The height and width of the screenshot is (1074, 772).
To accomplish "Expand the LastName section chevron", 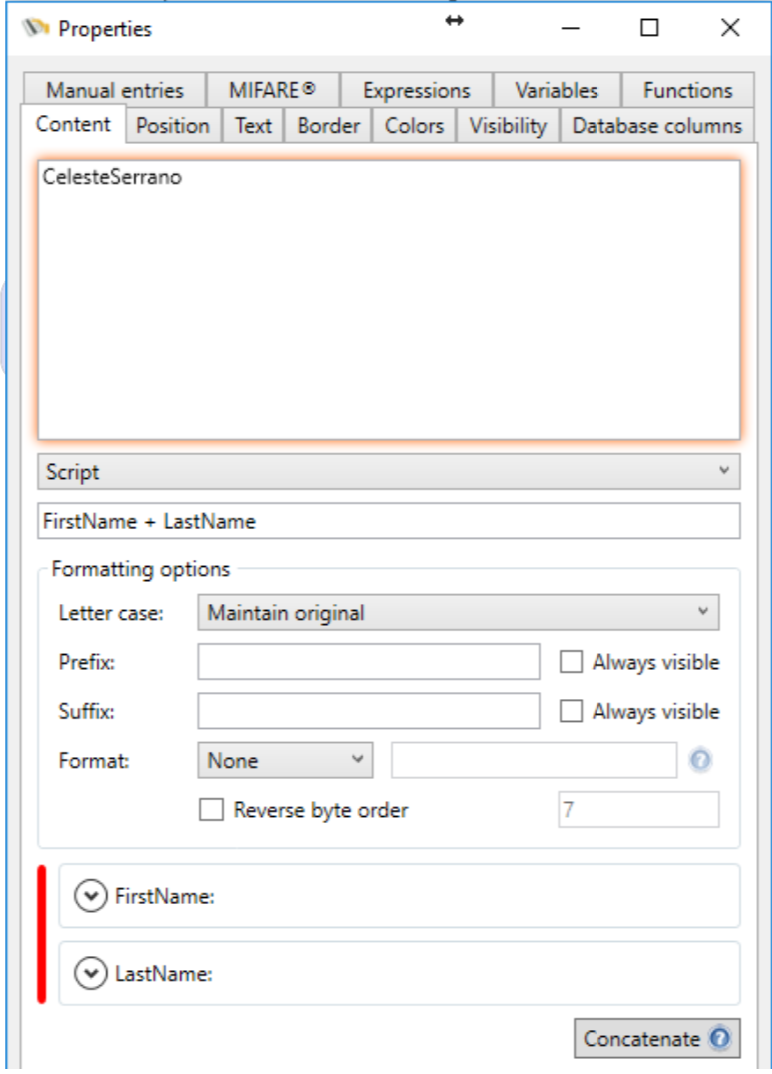I will 91,973.
